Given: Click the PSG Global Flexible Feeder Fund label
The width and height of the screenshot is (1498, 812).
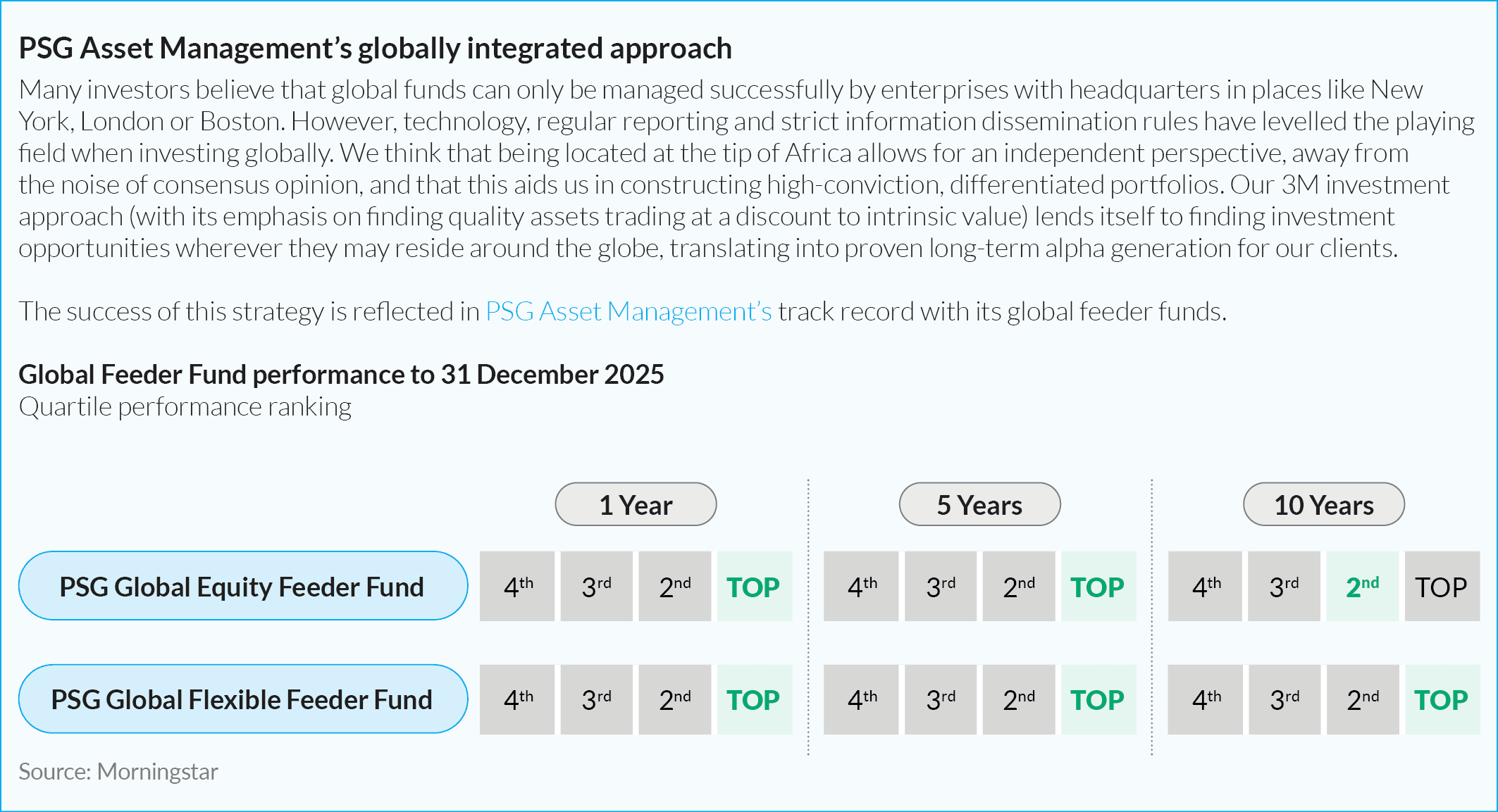Looking at the screenshot, I should point(243,699).
